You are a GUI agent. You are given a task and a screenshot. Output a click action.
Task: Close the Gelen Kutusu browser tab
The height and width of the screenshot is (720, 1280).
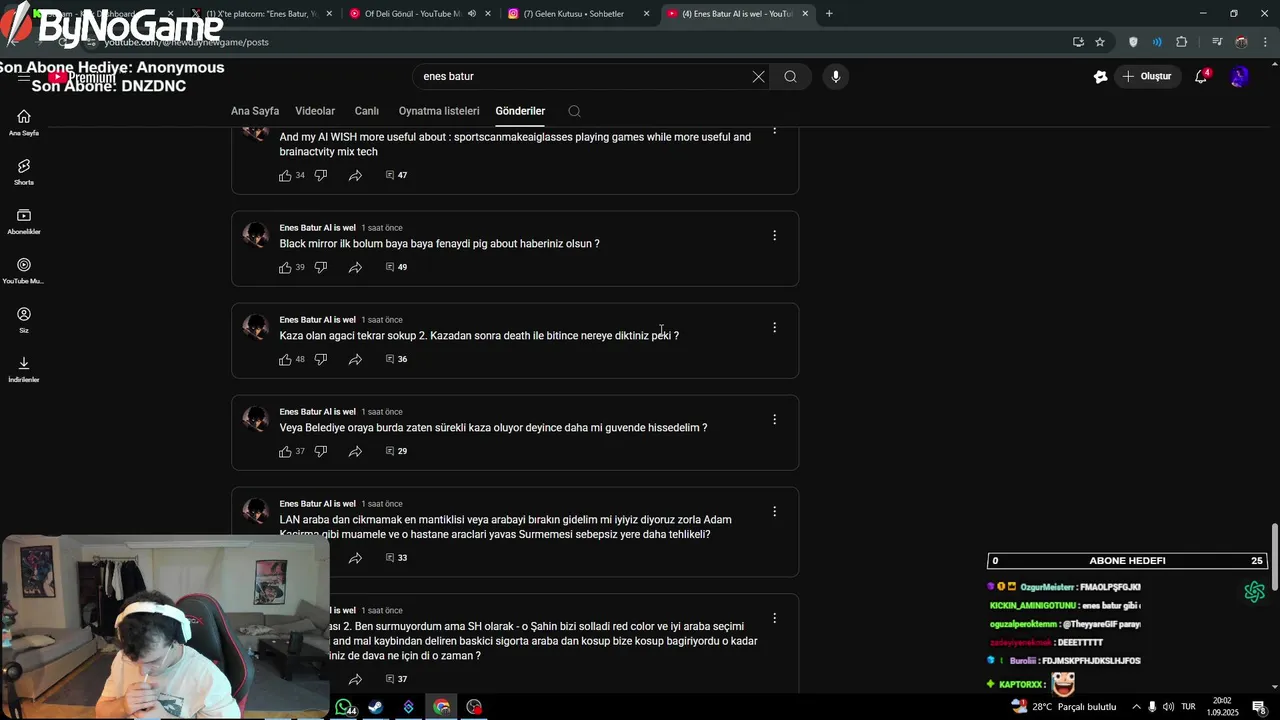pos(646,14)
